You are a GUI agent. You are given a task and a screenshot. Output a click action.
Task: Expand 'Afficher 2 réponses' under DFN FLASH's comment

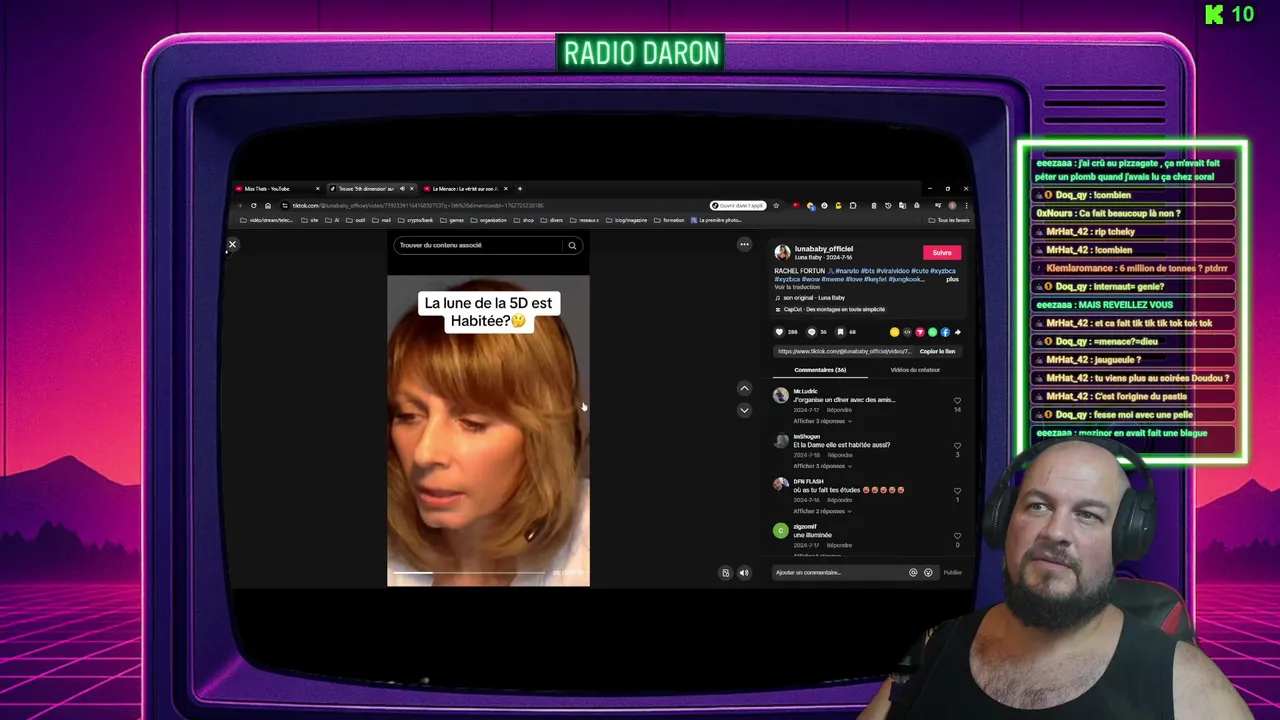tap(822, 511)
